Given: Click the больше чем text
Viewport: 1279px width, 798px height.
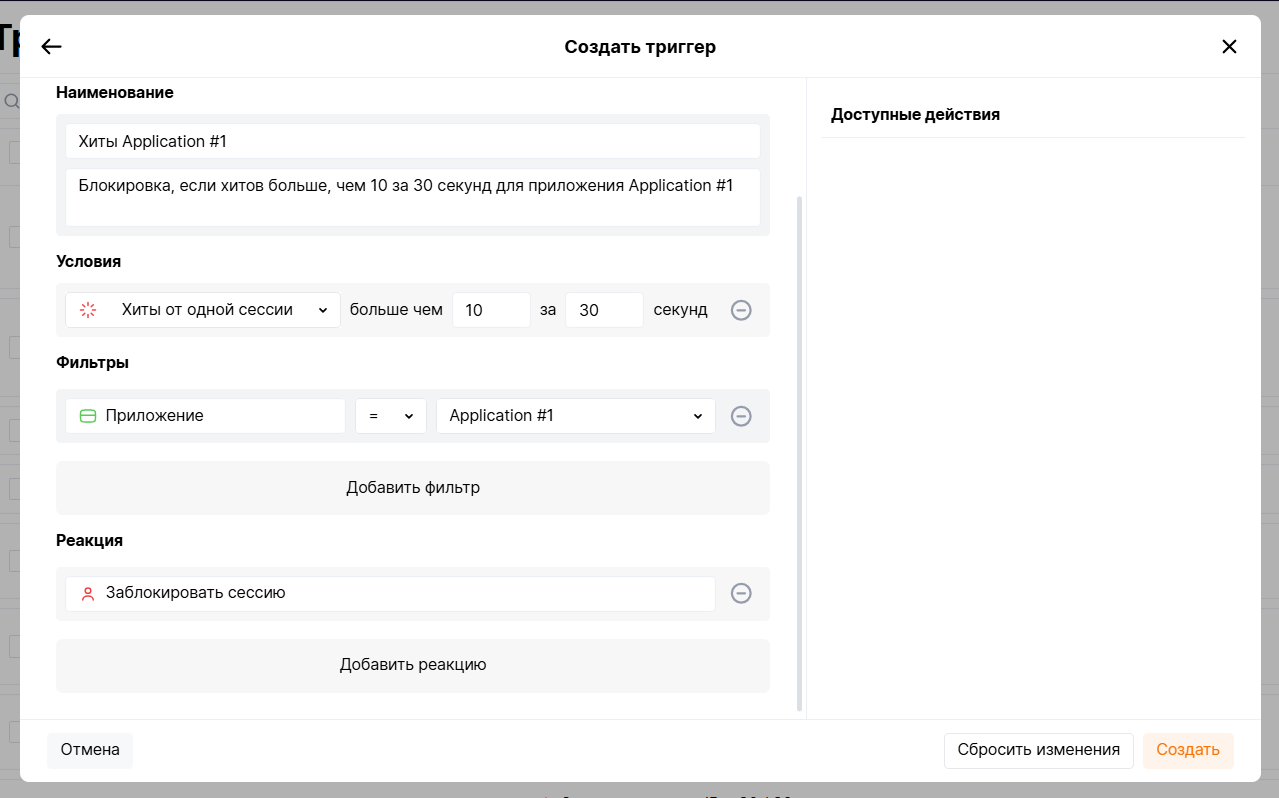Looking at the screenshot, I should [x=396, y=310].
